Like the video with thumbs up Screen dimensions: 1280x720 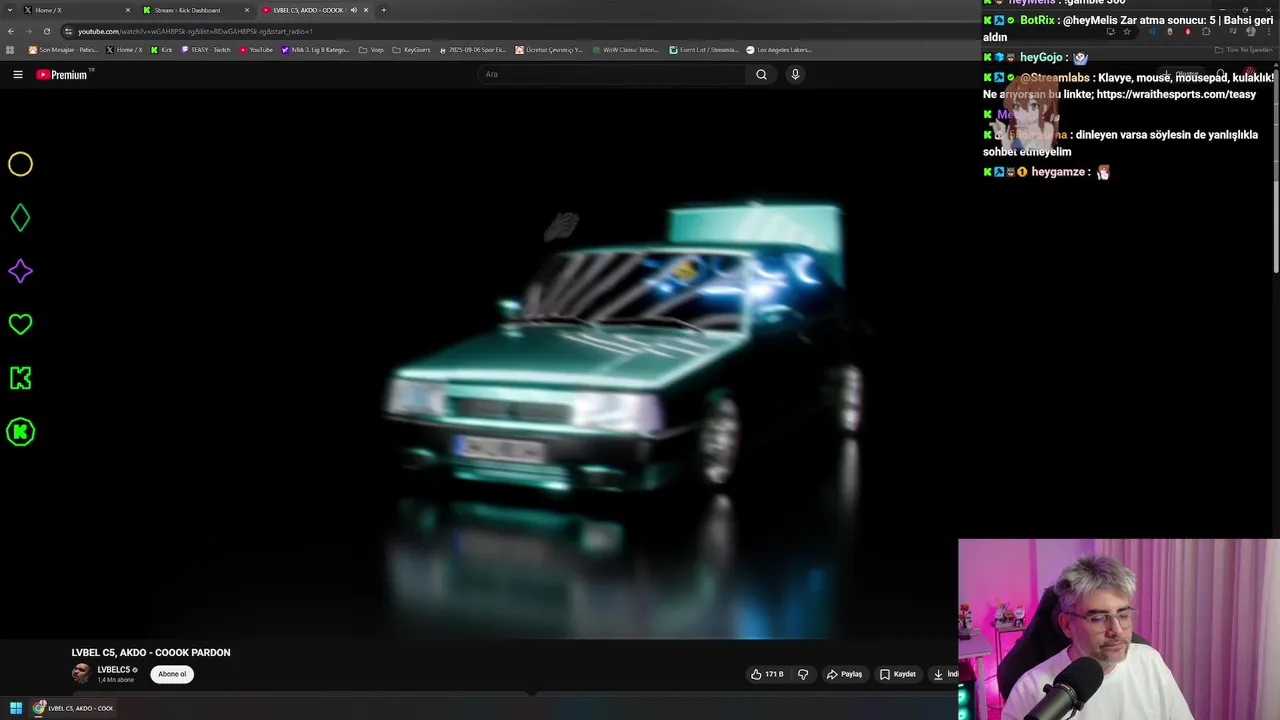(767, 674)
